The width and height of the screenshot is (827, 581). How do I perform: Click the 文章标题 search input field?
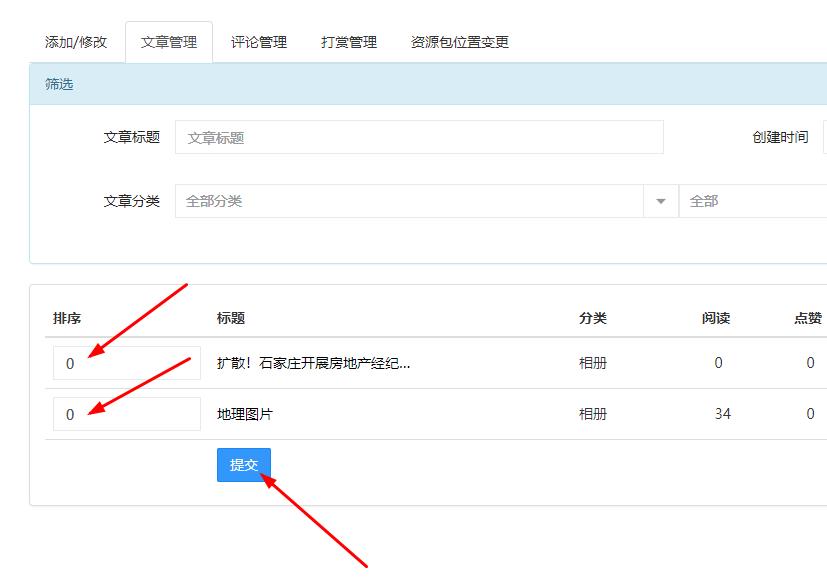[419, 138]
